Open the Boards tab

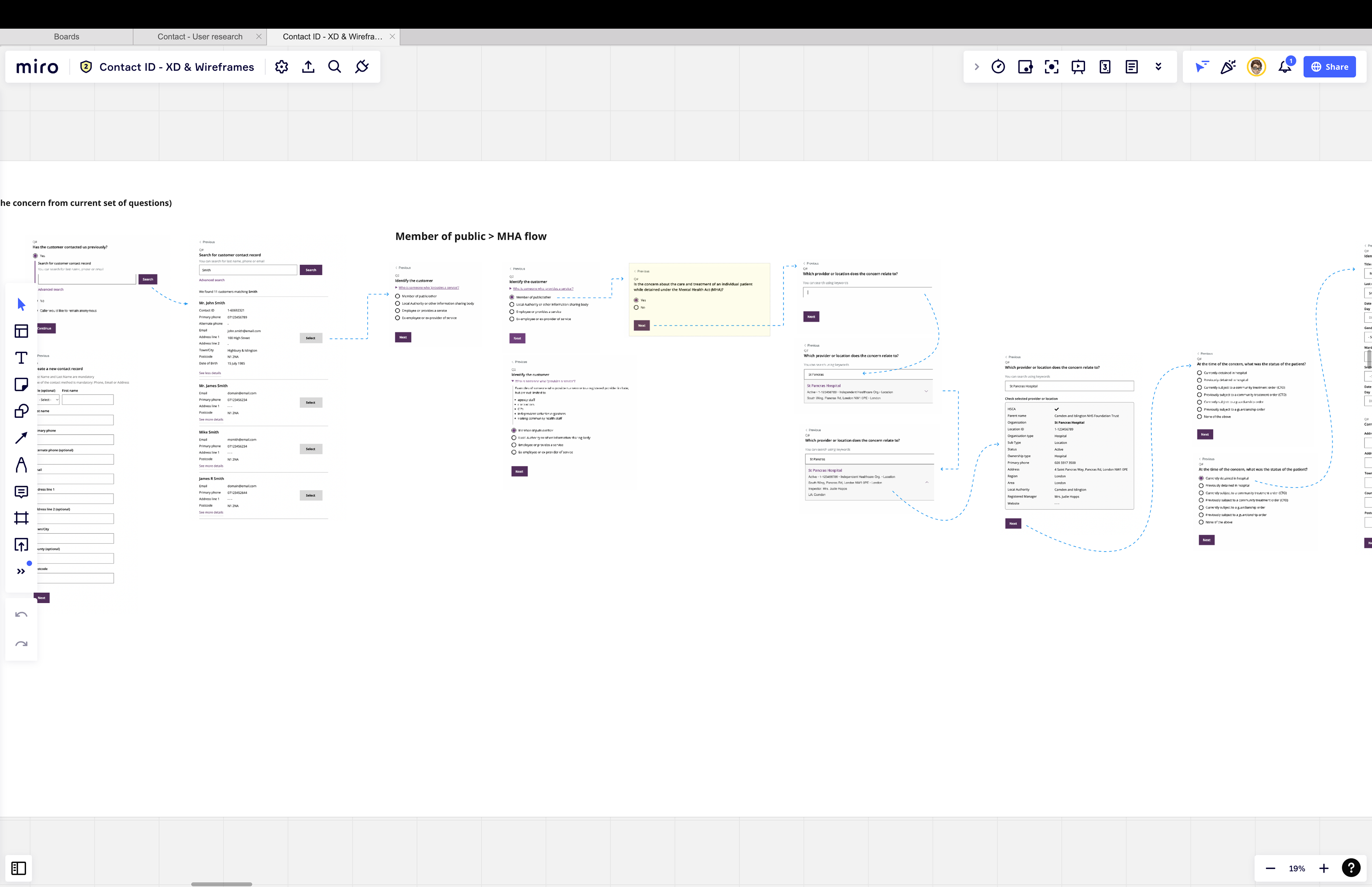[x=66, y=36]
